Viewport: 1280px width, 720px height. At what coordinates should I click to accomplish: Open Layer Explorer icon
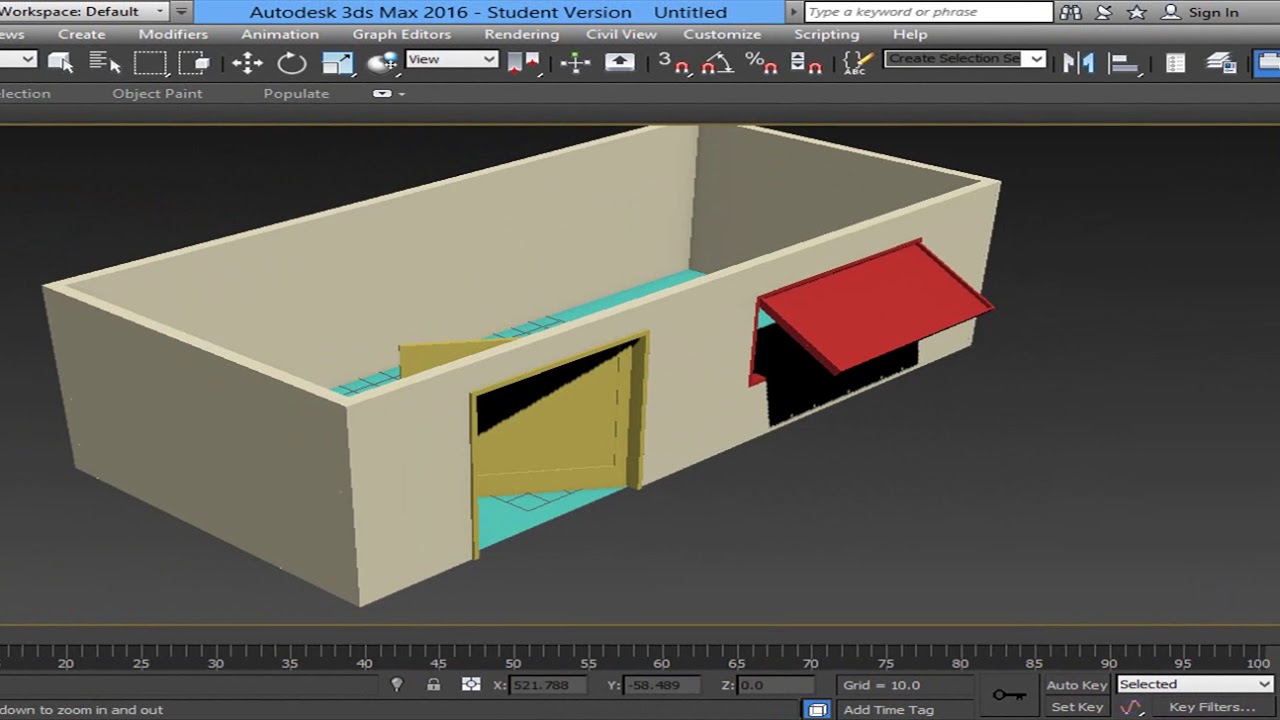(1221, 63)
